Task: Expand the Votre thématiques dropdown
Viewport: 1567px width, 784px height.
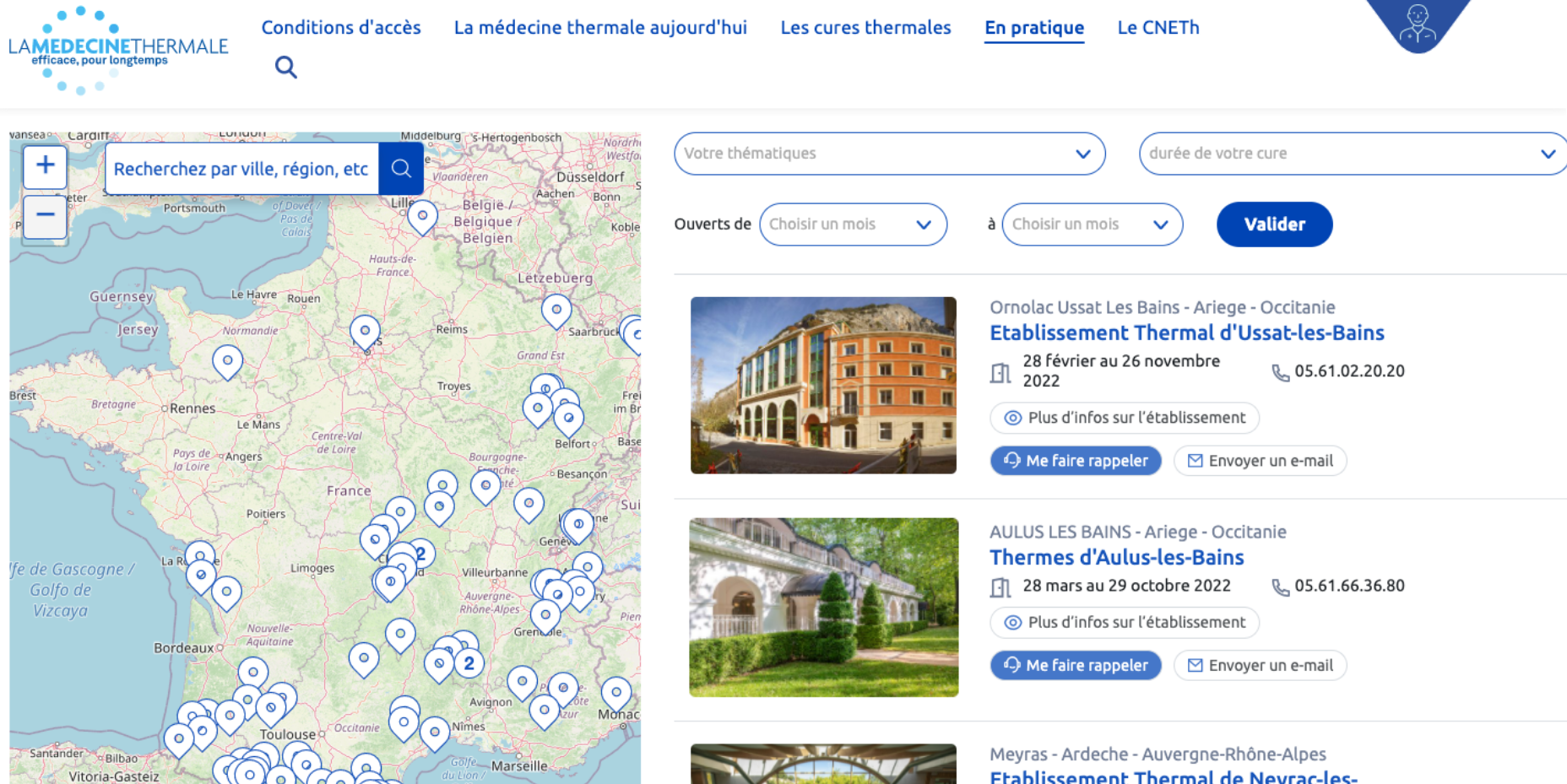Action: coord(890,154)
